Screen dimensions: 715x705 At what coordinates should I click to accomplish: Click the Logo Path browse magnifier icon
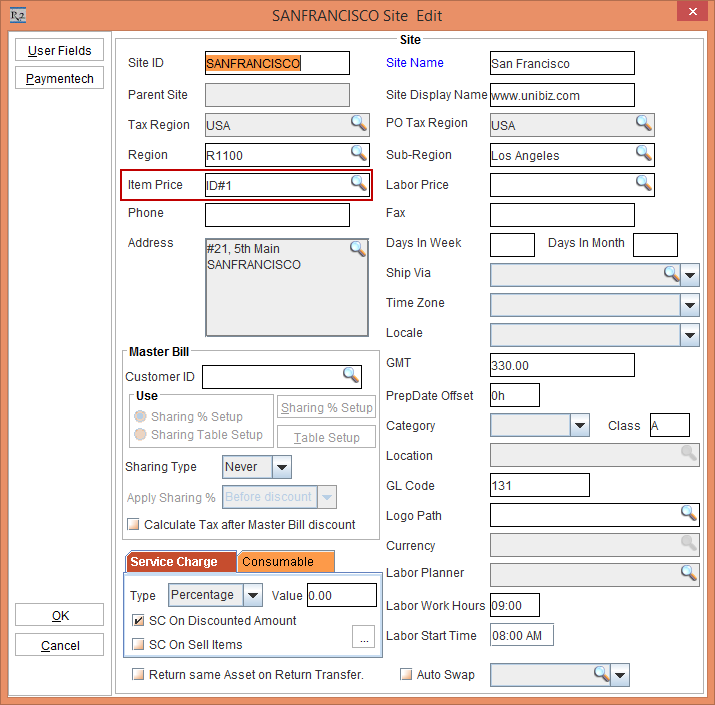[x=688, y=514]
